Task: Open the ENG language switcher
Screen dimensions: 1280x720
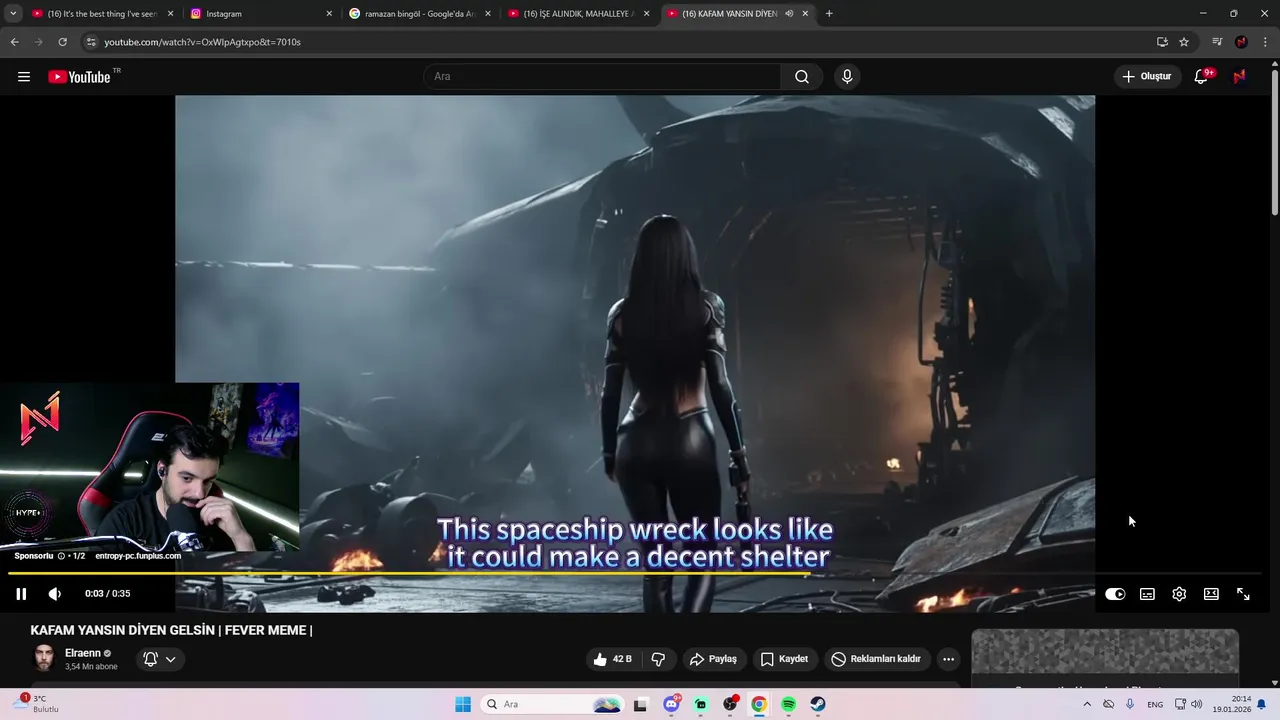Action: (1155, 705)
